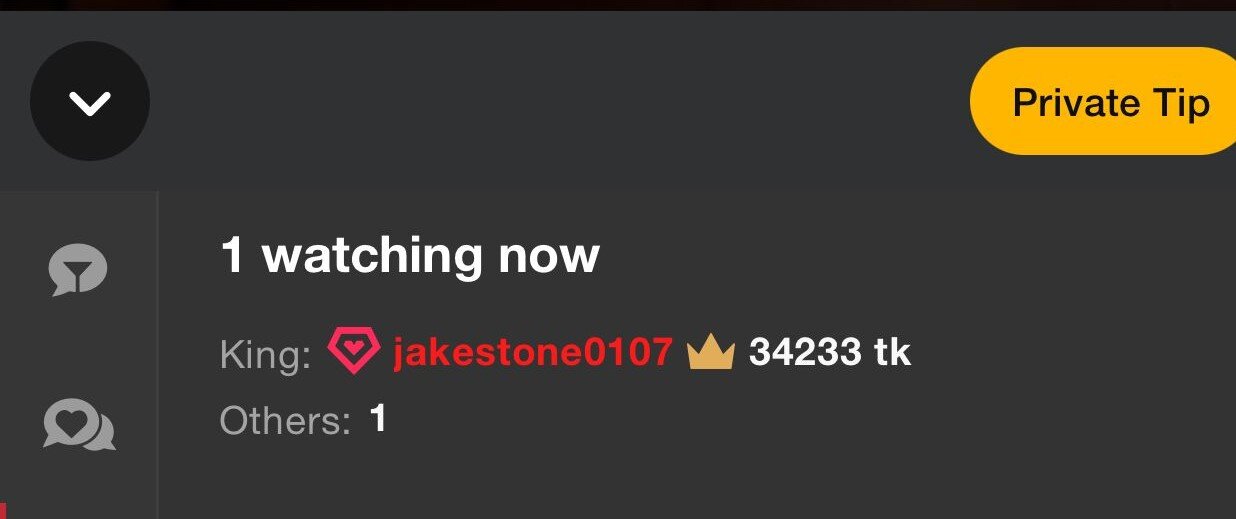The height and width of the screenshot is (519, 1236).
Task: Click the pink gem heart badge
Action: point(354,352)
